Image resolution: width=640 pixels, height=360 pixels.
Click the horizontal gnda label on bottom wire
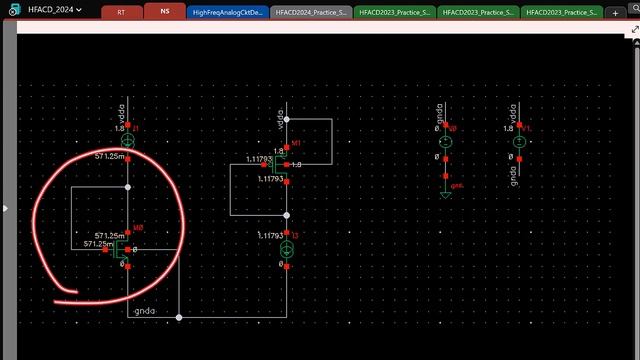pyautogui.click(x=144, y=311)
